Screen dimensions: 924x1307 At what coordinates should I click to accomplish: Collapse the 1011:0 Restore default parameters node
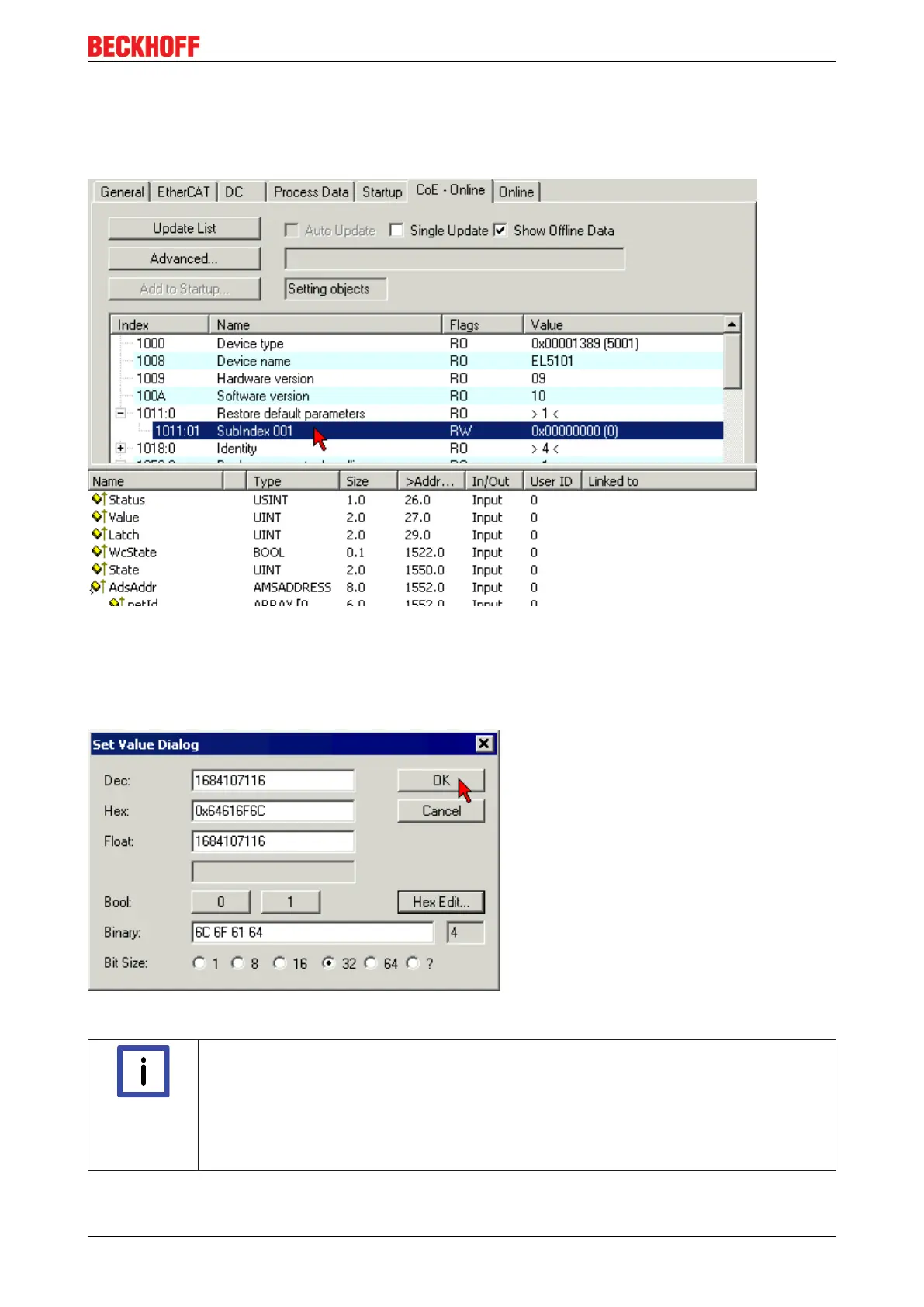[x=121, y=414]
